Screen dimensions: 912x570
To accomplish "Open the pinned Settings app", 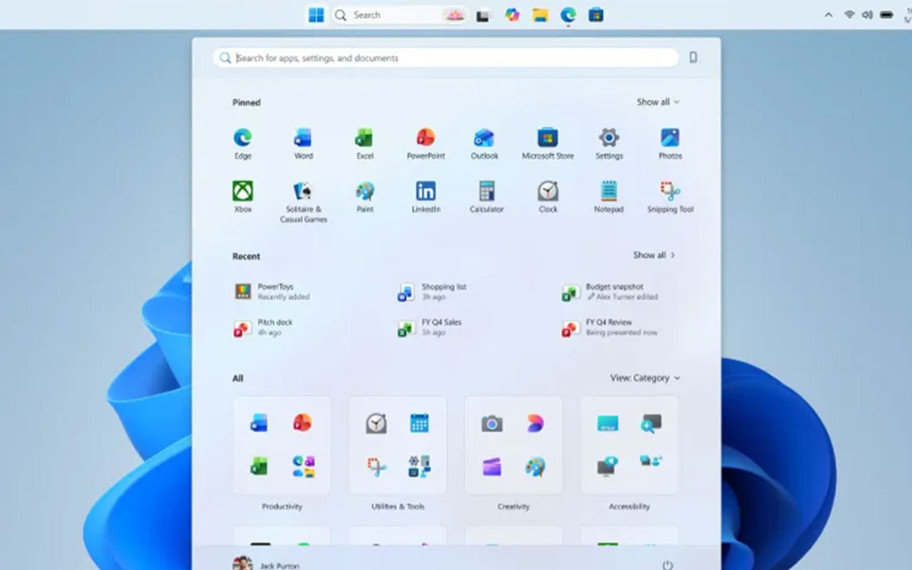I will point(609,143).
